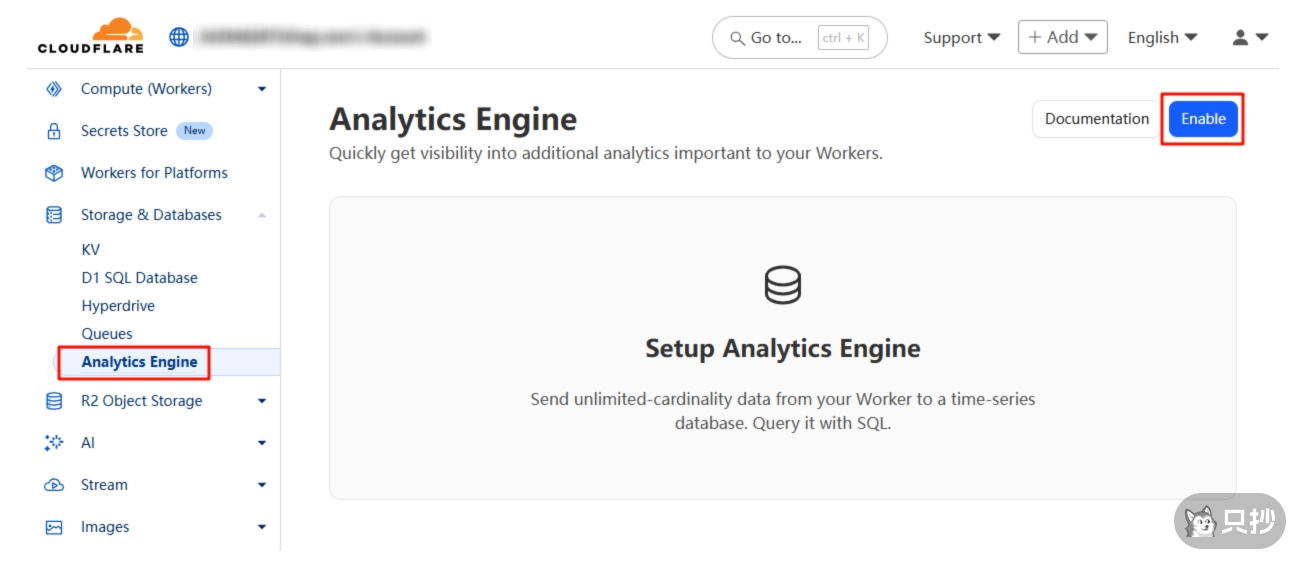This screenshot has height=564, width=1301.
Task: Click the magnifier icon in Go to search
Action: tap(738, 38)
